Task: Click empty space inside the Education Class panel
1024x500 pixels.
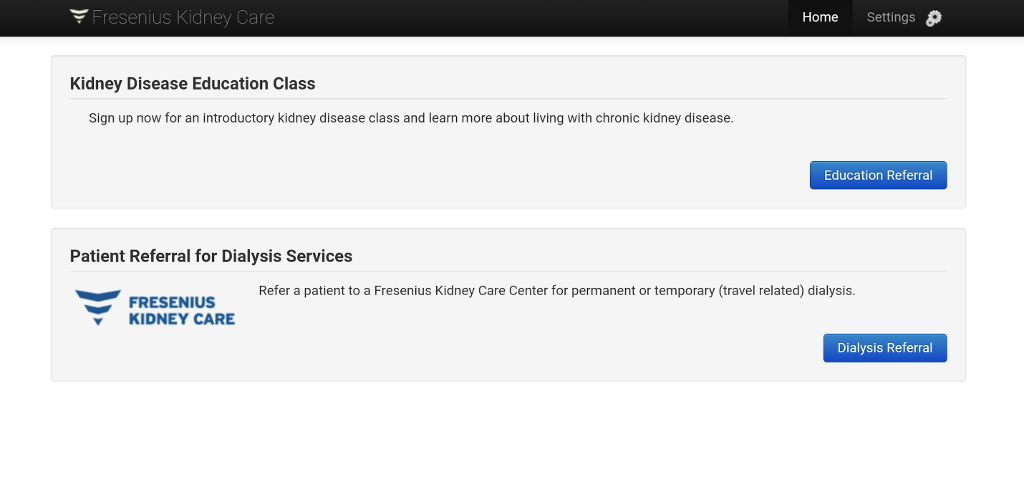Action: point(424,170)
